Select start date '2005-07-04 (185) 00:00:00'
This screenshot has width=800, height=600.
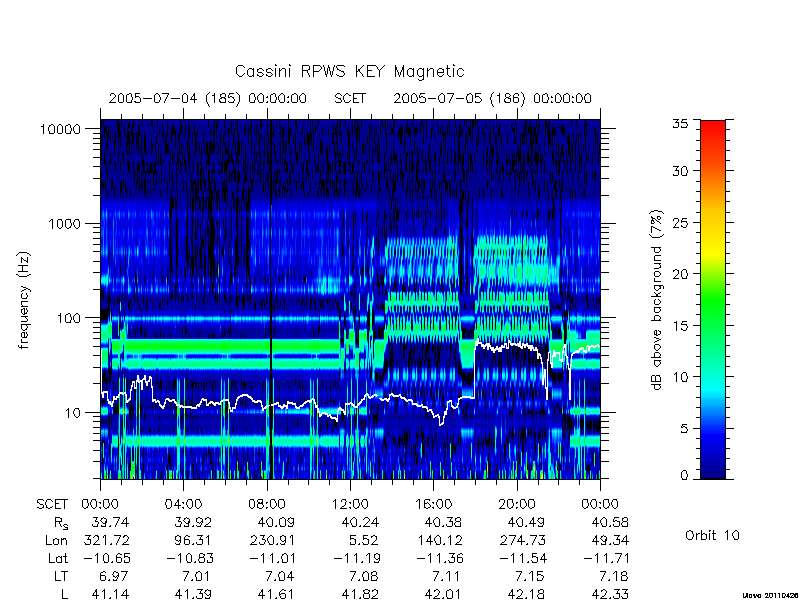click(x=208, y=98)
